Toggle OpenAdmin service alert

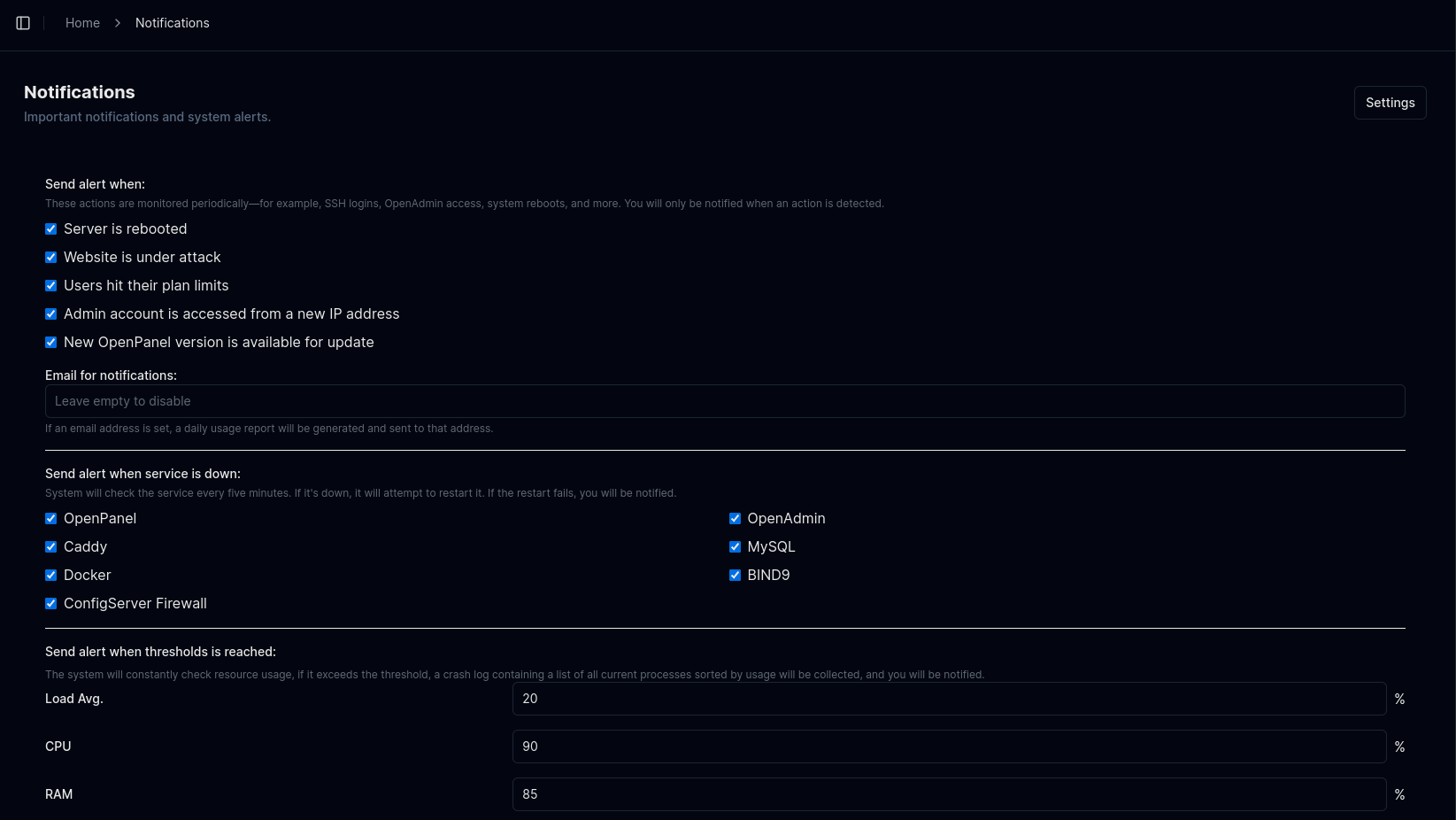click(735, 518)
